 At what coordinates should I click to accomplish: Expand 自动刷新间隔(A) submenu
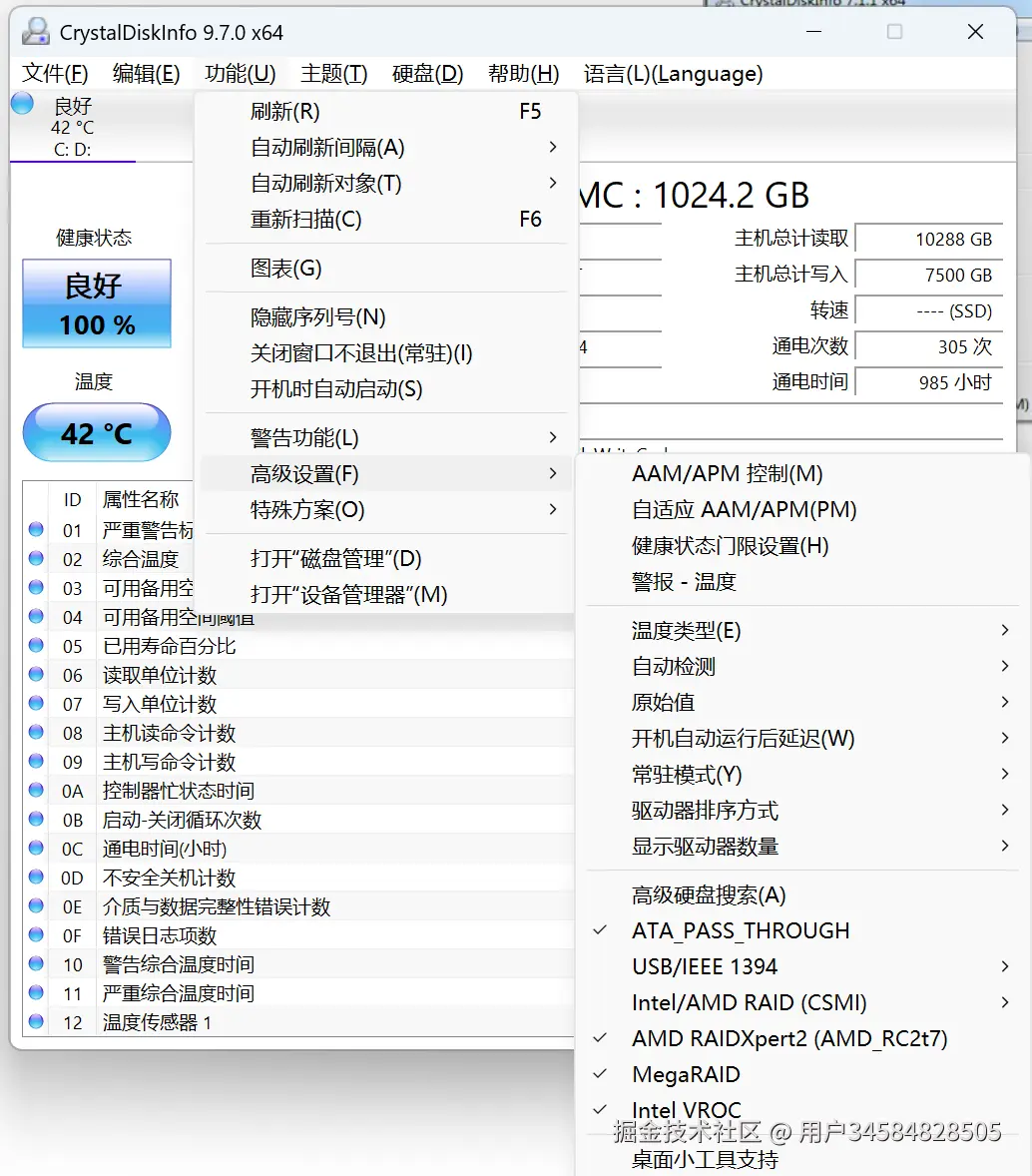pos(385,147)
